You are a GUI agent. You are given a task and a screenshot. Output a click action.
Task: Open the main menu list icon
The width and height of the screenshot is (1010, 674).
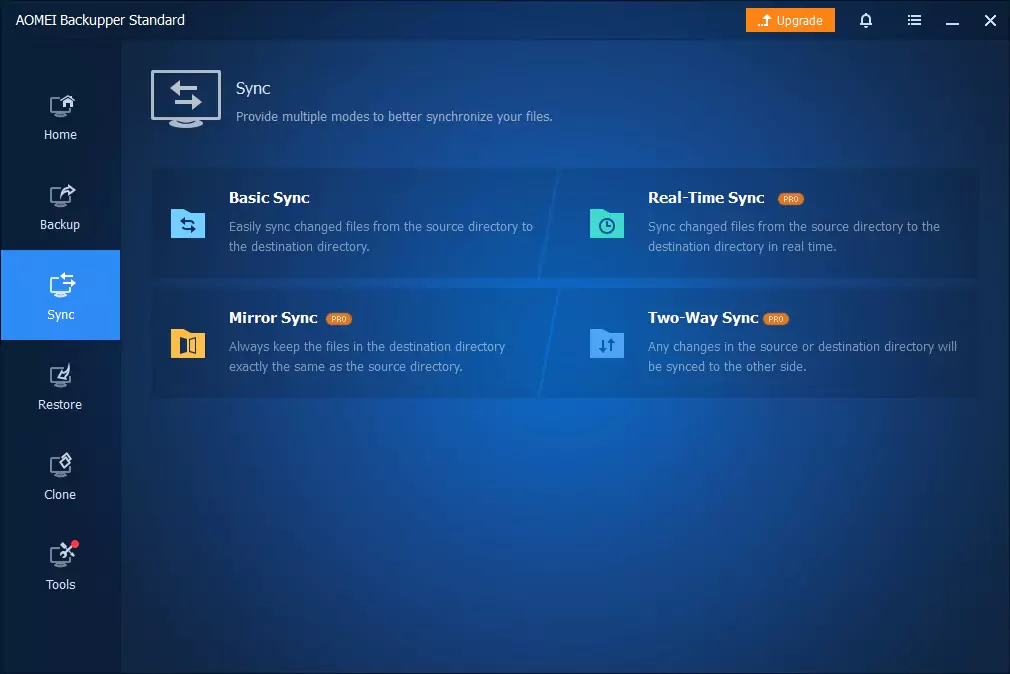pyautogui.click(x=914, y=21)
